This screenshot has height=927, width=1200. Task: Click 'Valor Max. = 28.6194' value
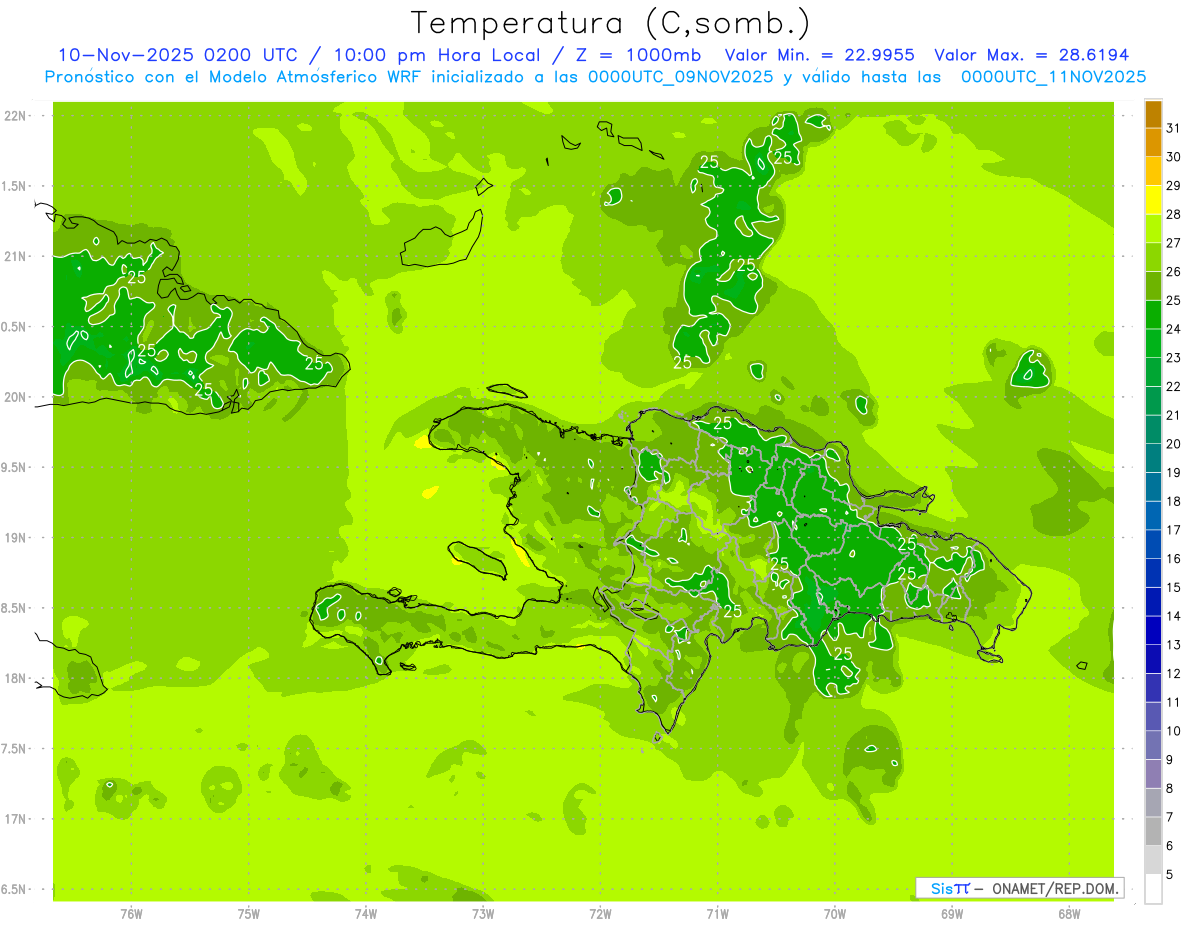point(1031,55)
